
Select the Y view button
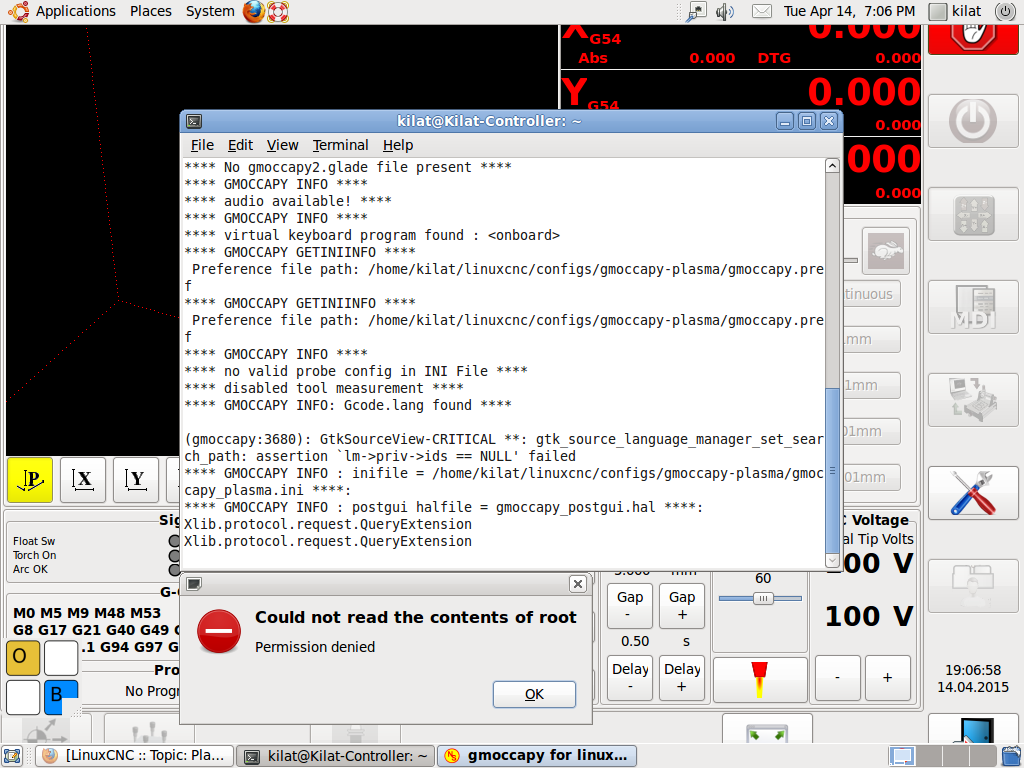(136, 480)
